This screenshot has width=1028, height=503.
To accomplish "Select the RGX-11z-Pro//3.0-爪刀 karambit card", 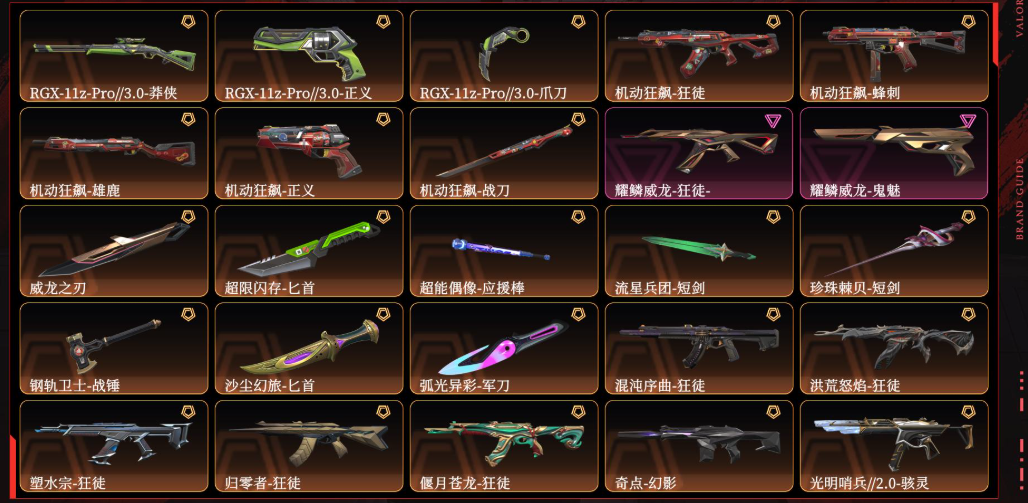I will (504, 56).
